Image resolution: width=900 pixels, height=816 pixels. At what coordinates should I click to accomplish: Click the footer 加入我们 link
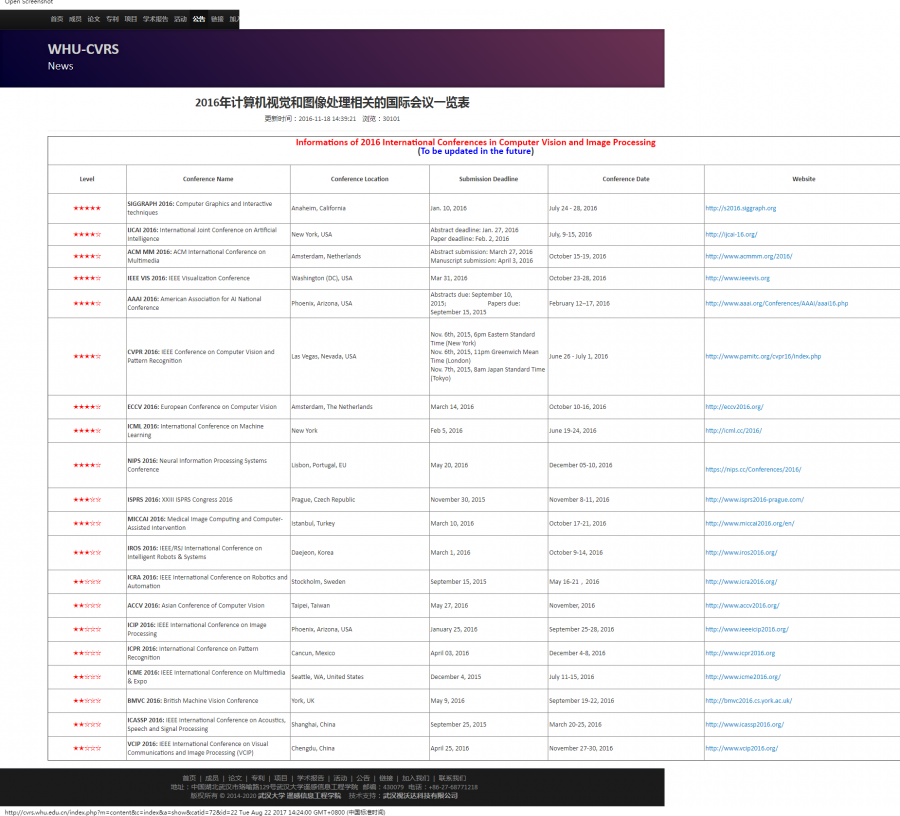pyautogui.click(x=416, y=778)
